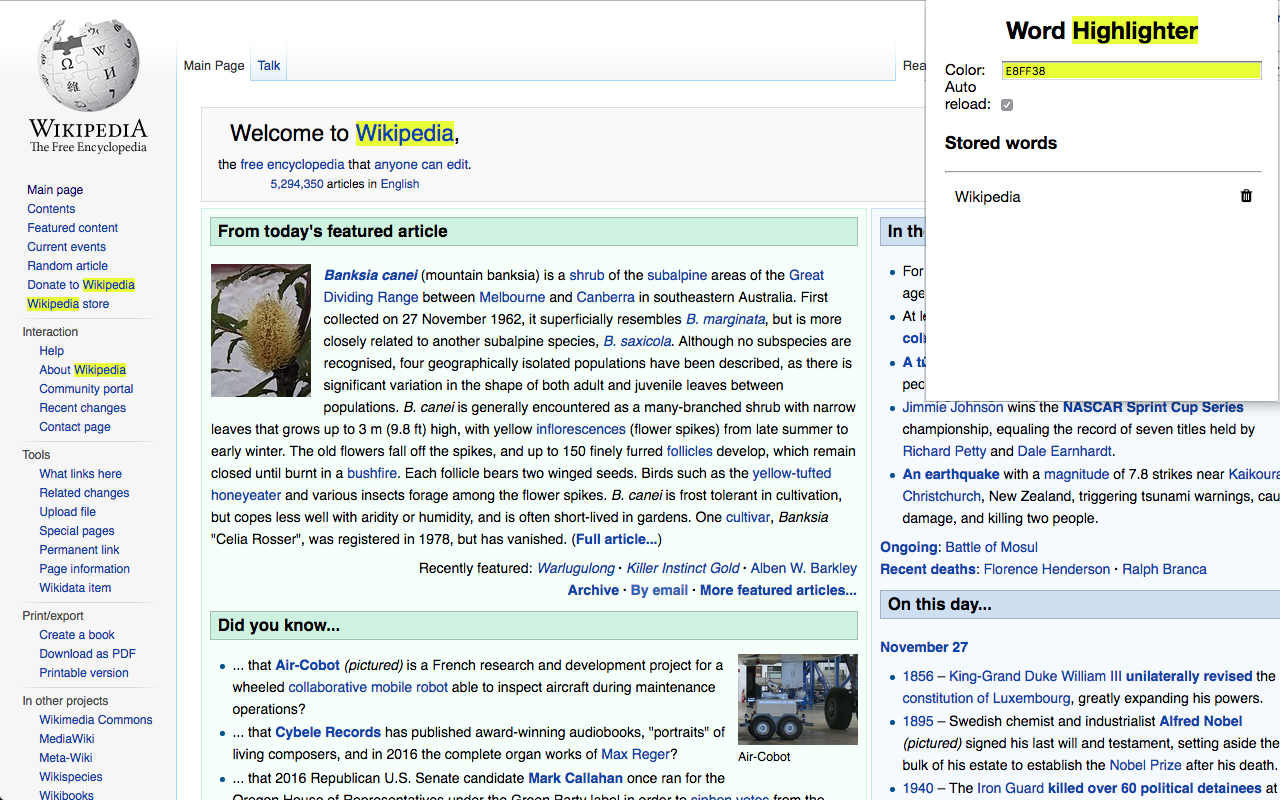Open the featured article Archive link
This screenshot has width=1280, height=800.
[593, 590]
